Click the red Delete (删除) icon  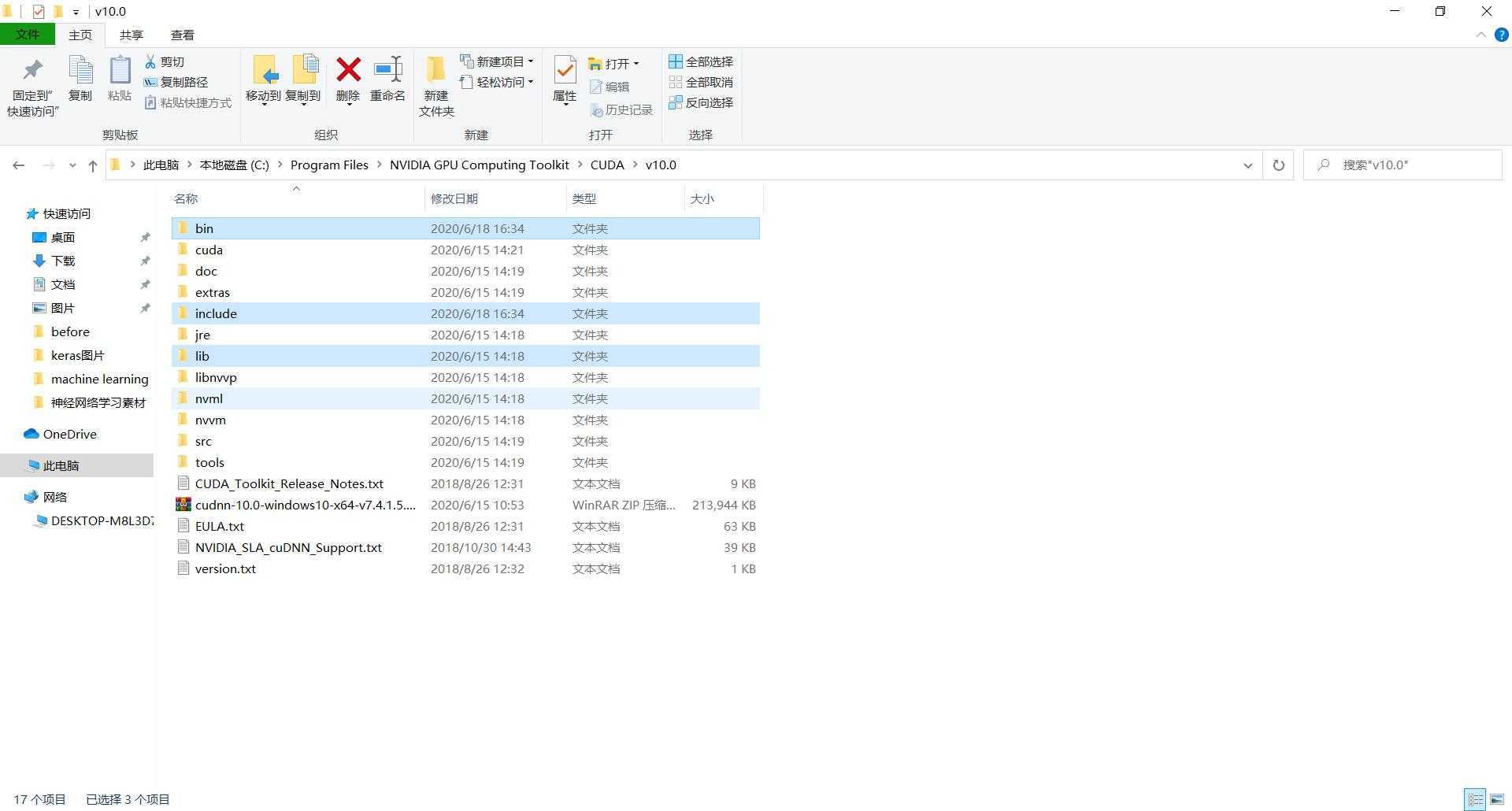348,70
